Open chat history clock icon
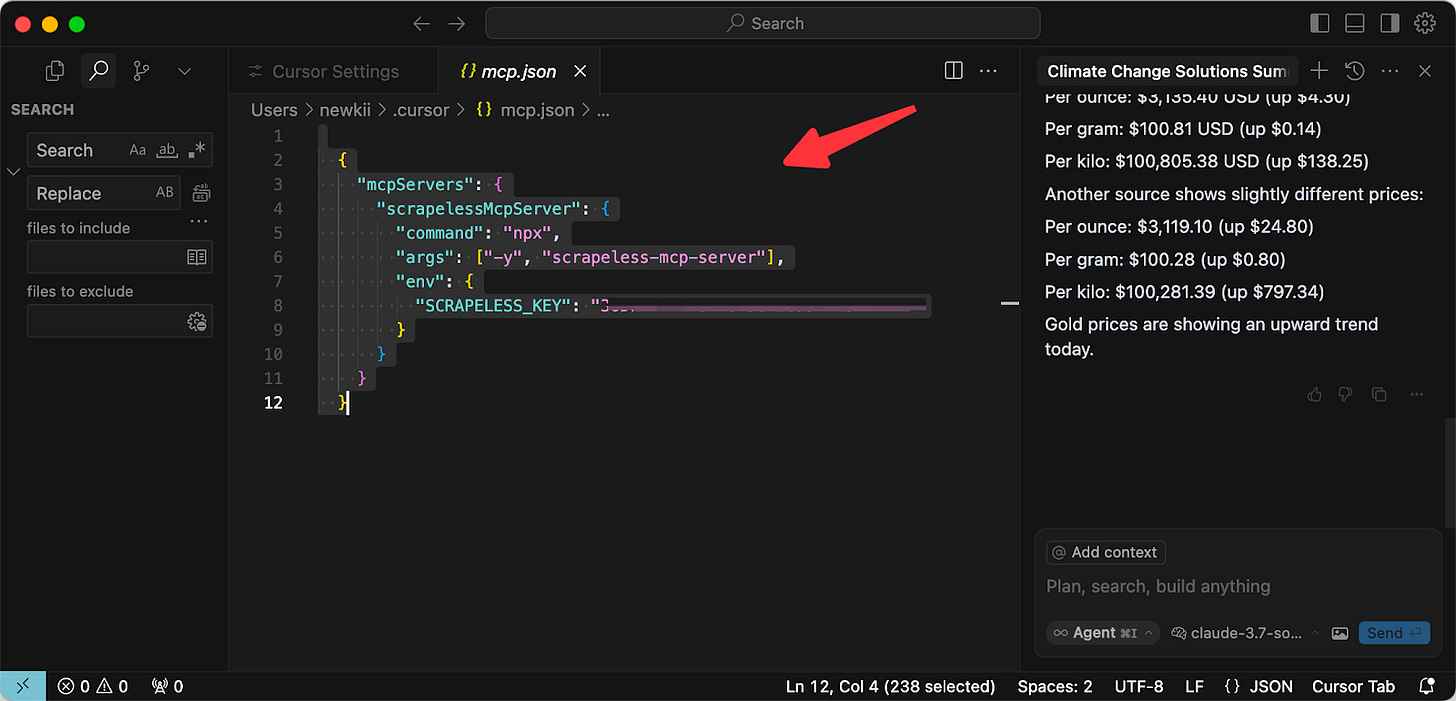Image resolution: width=1456 pixels, height=701 pixels. (x=1354, y=71)
